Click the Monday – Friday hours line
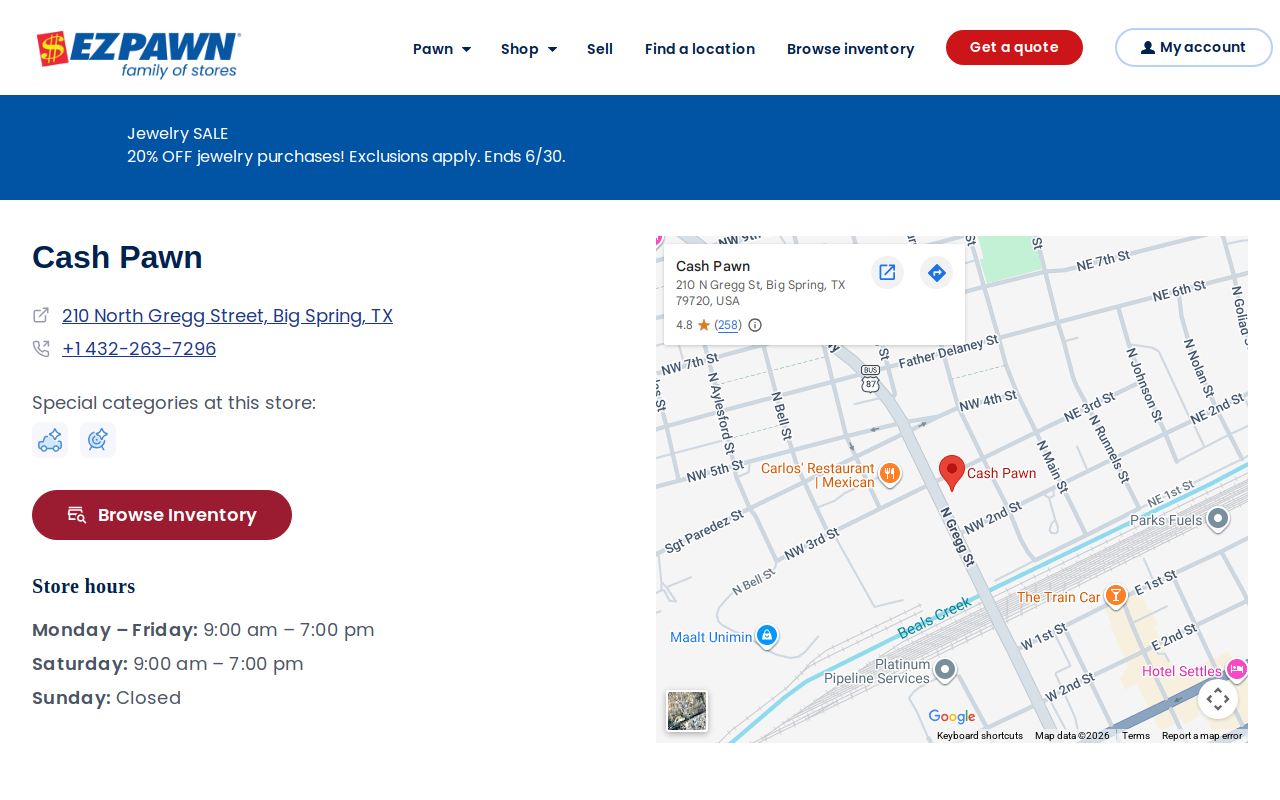 click(203, 630)
